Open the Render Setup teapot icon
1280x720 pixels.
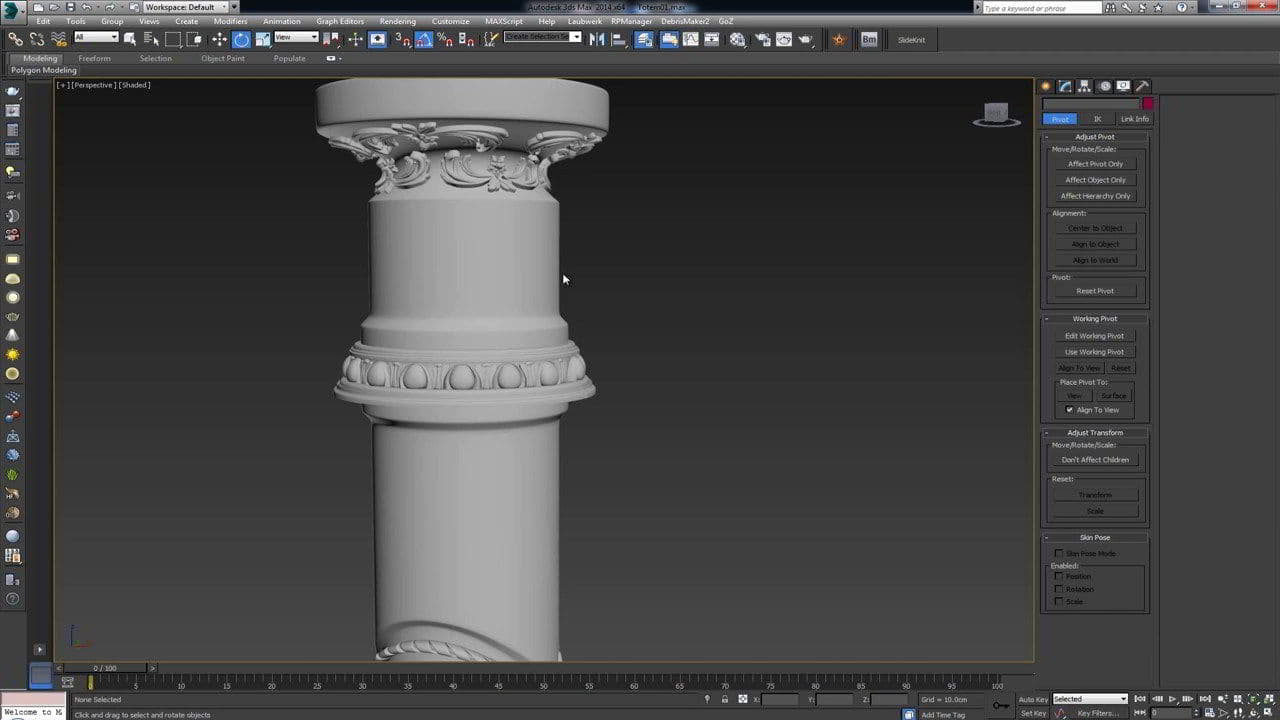pyautogui.click(x=760, y=39)
